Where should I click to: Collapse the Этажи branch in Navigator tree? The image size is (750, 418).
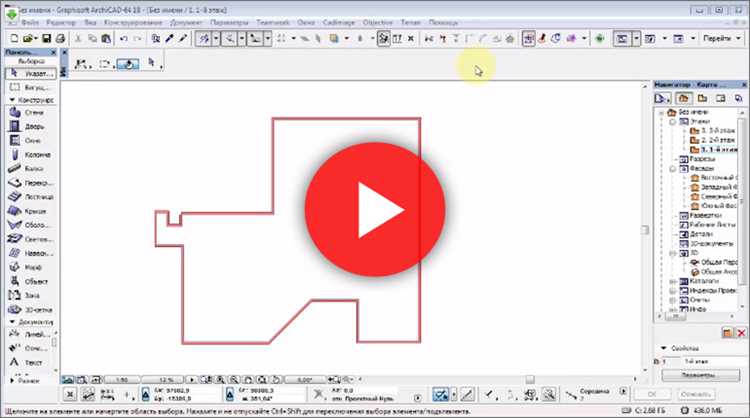tap(673, 122)
